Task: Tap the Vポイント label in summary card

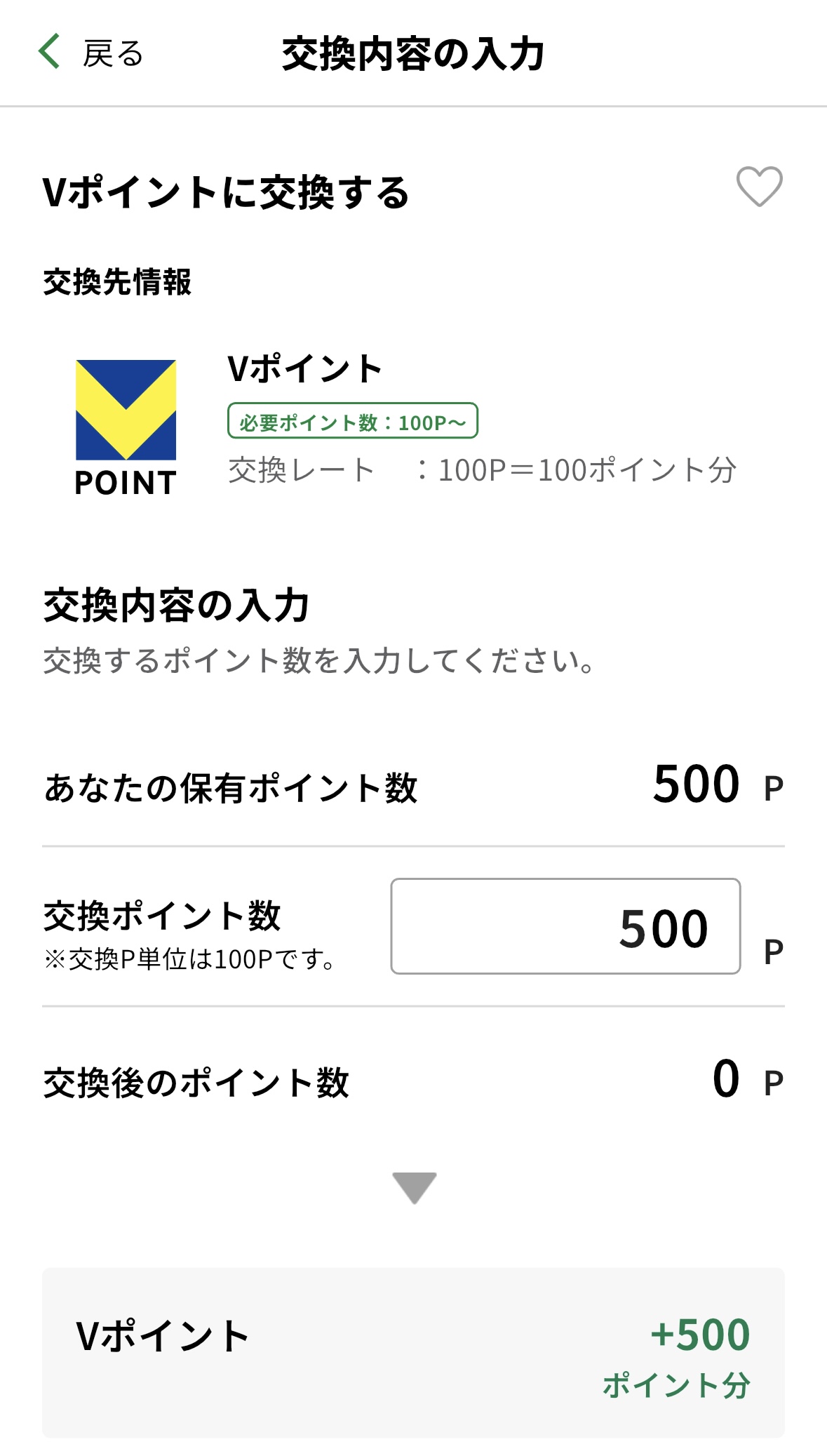Action: pyautogui.click(x=163, y=1336)
